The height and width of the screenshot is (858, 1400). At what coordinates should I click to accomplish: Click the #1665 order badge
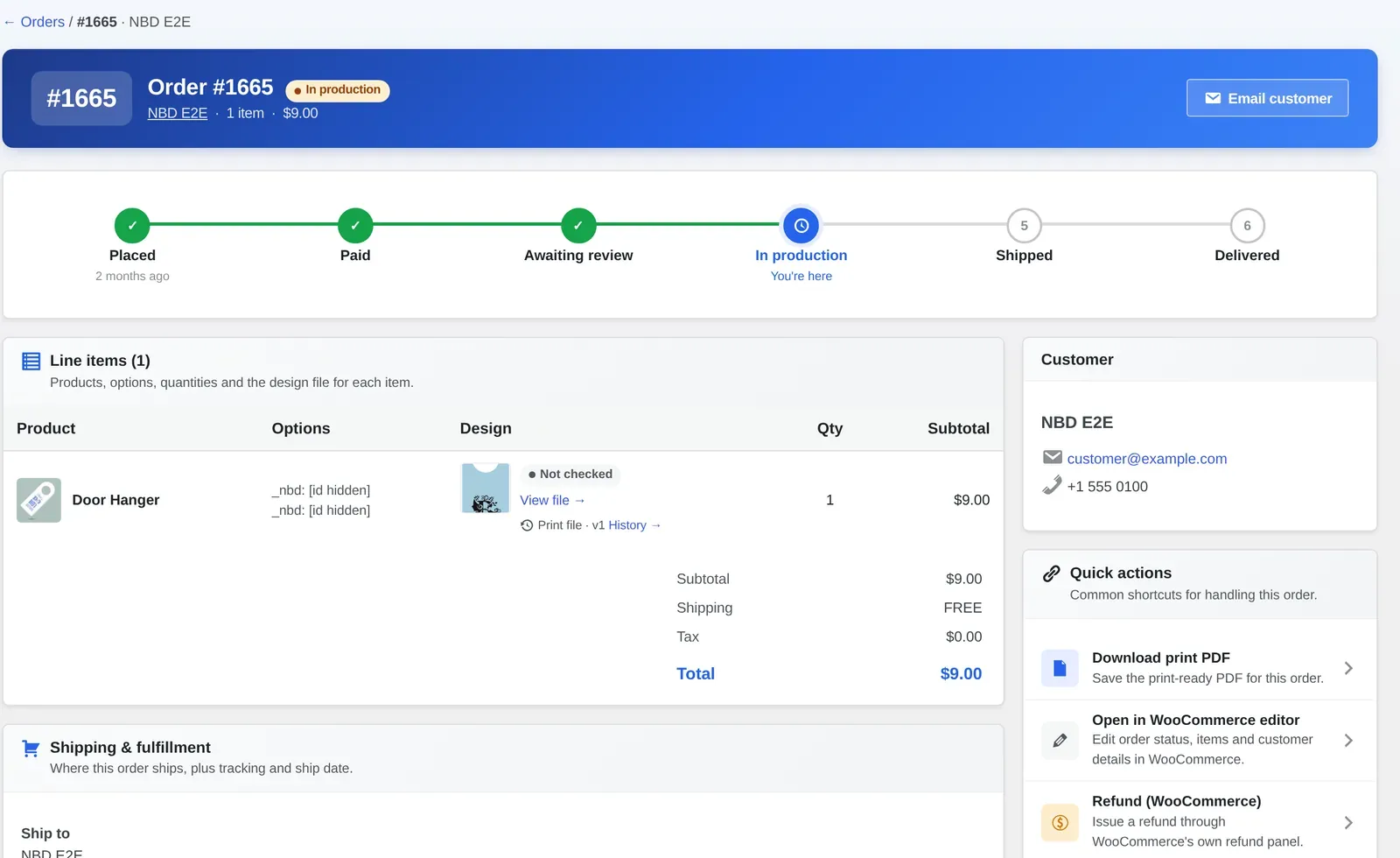click(81, 98)
